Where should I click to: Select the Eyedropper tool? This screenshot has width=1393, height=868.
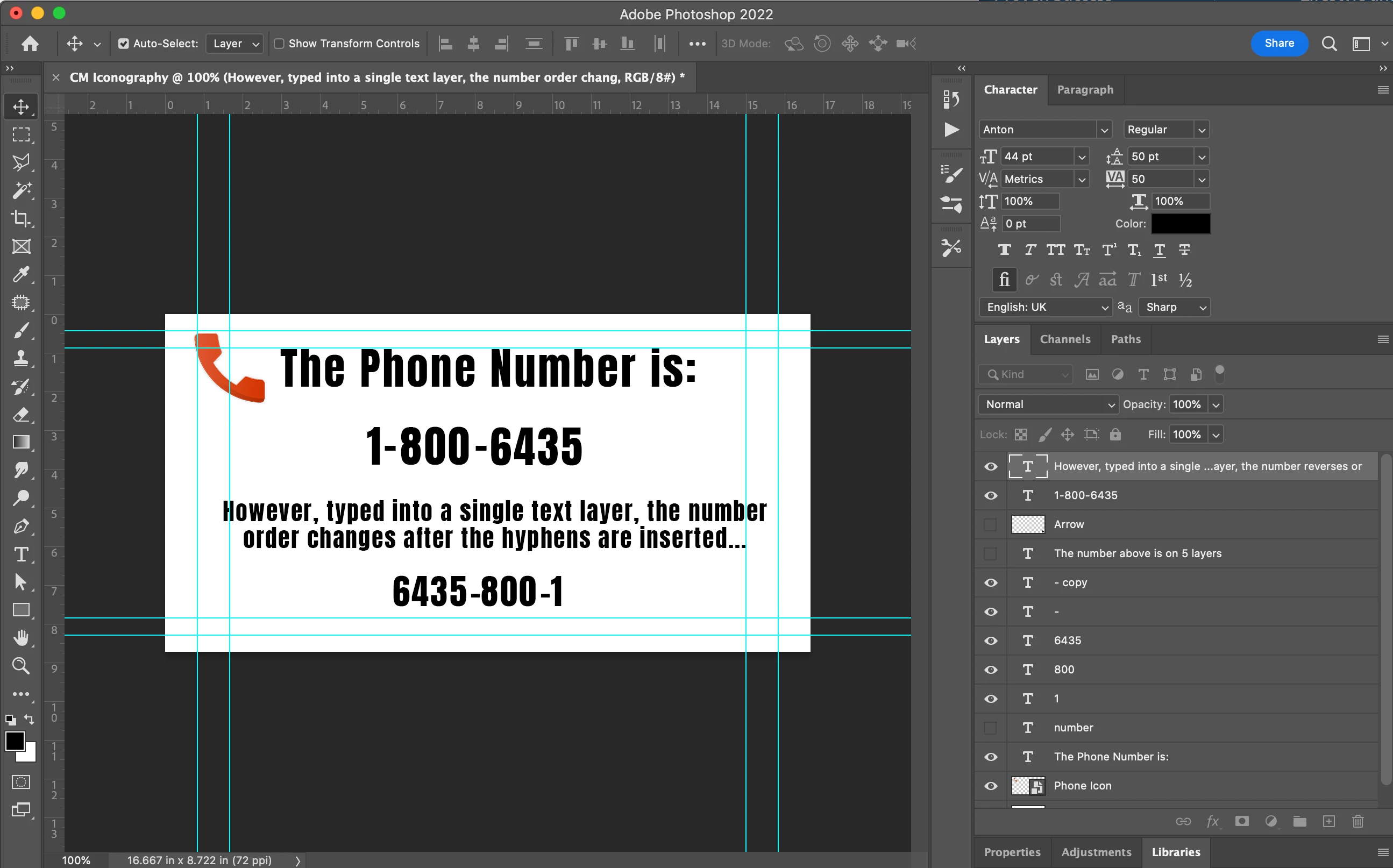coord(20,274)
